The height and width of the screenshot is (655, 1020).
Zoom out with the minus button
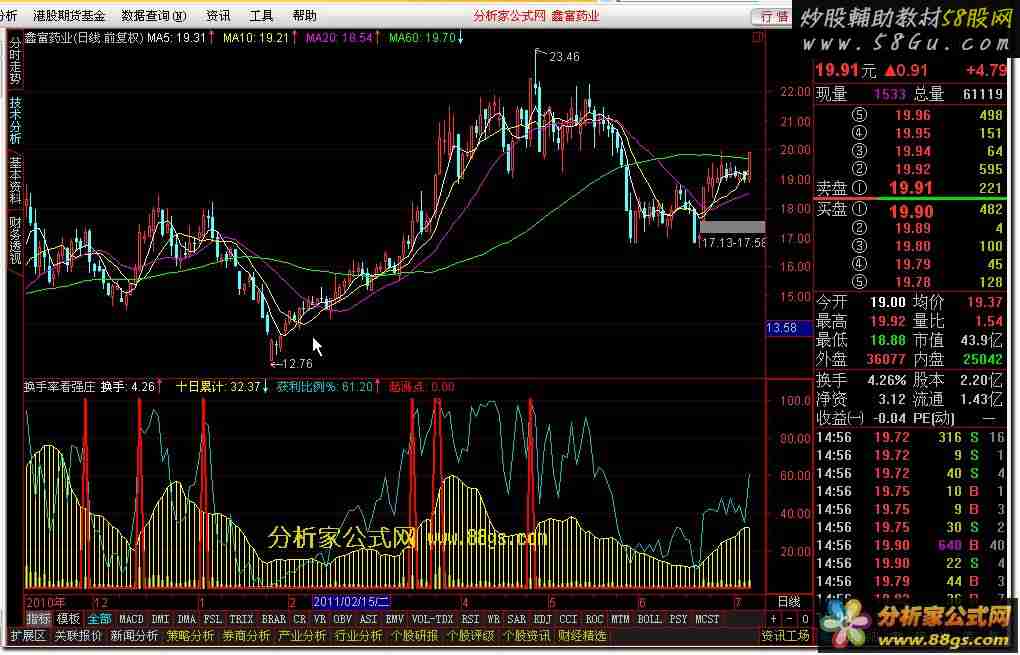789,619
